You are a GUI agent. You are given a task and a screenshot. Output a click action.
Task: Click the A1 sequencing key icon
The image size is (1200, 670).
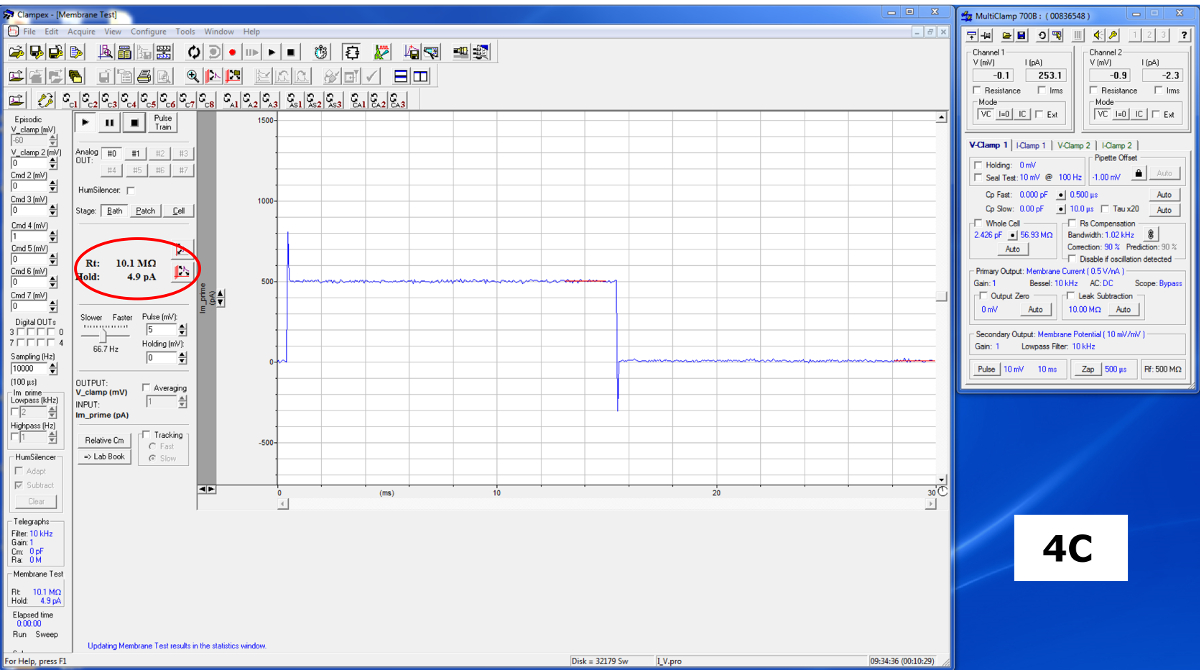[x=231, y=100]
